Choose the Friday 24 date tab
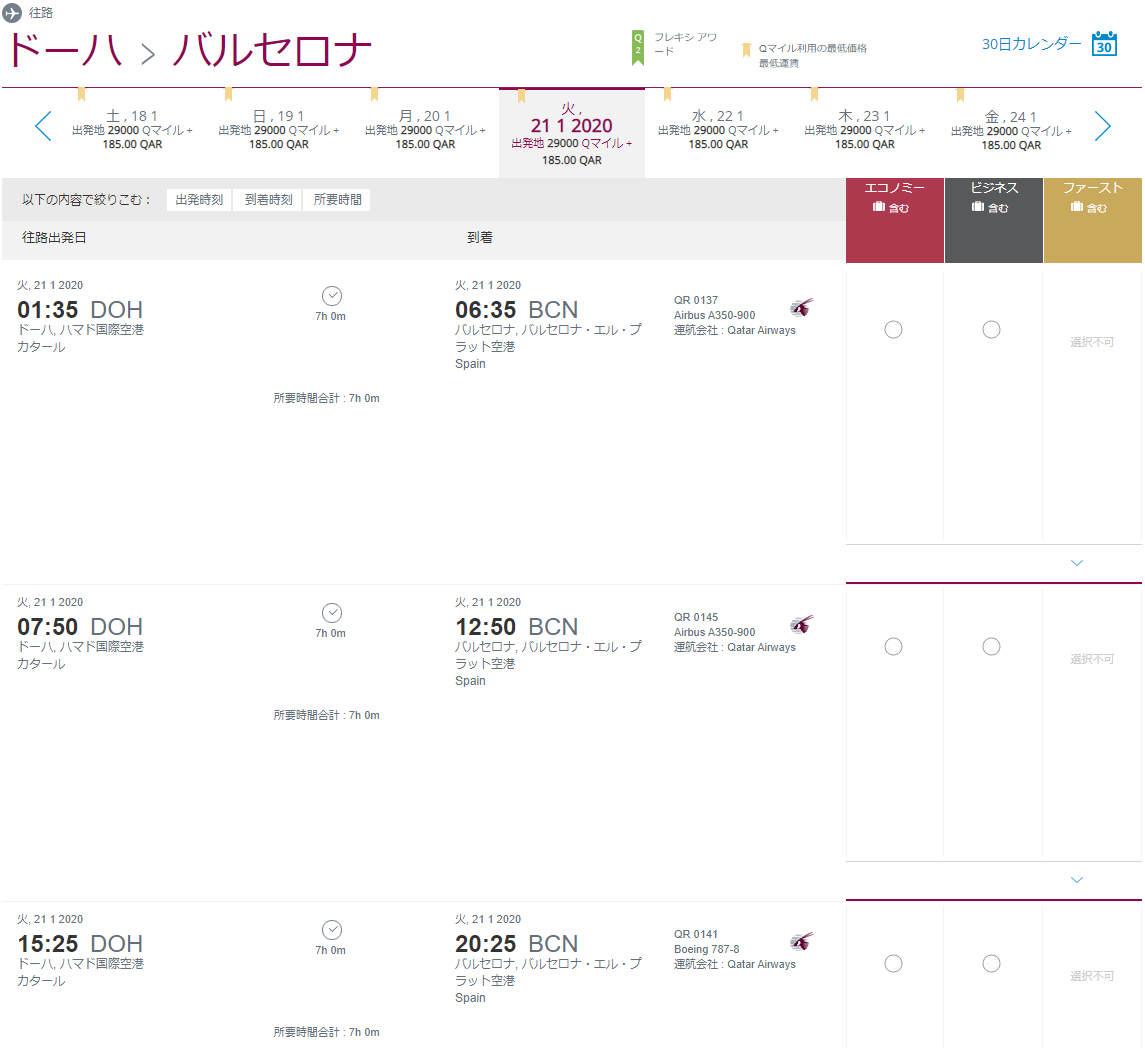This screenshot has height=1048, width=1145. coord(1011,130)
